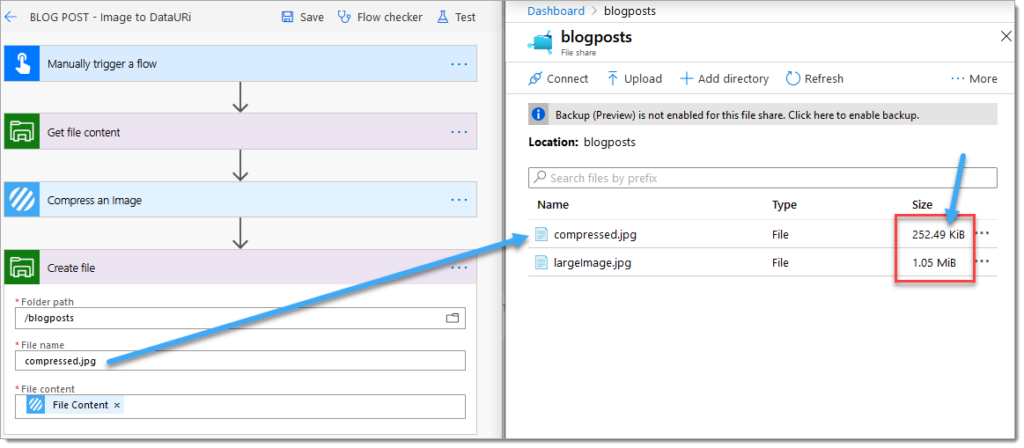This screenshot has height=448, width=1024.
Task: Open the compressed.jpg file entry
Action: [595, 234]
